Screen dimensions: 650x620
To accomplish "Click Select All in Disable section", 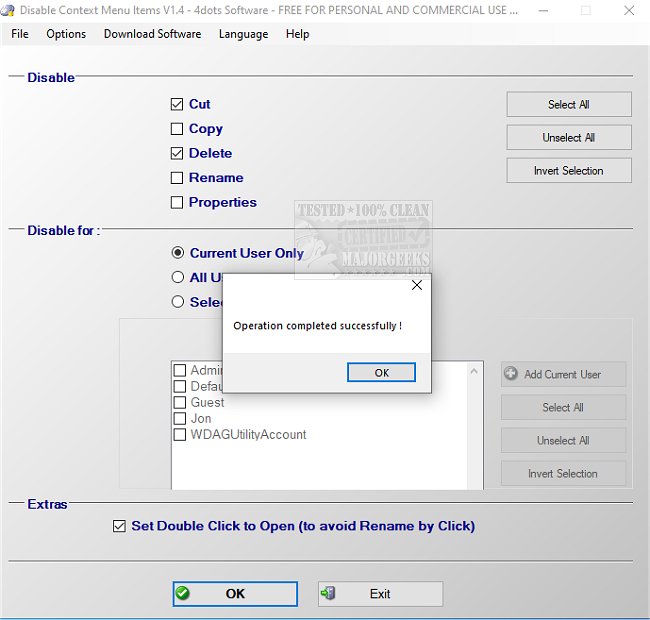I will (569, 104).
